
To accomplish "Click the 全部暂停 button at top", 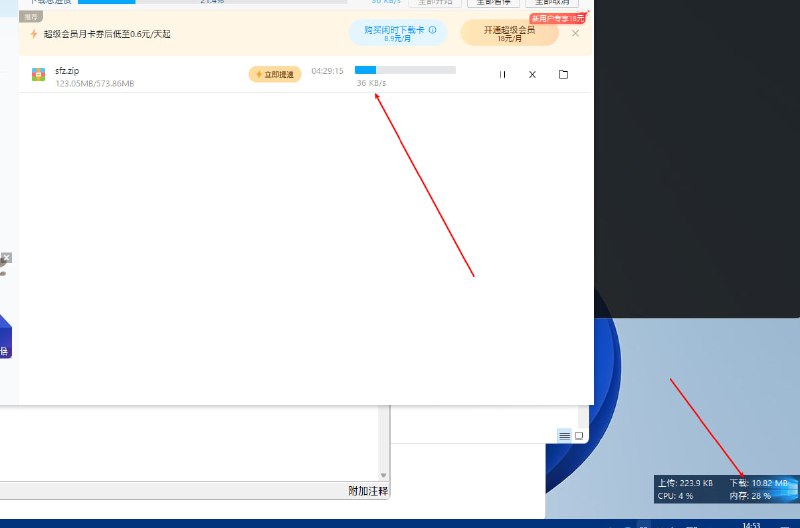I will [x=493, y=3].
